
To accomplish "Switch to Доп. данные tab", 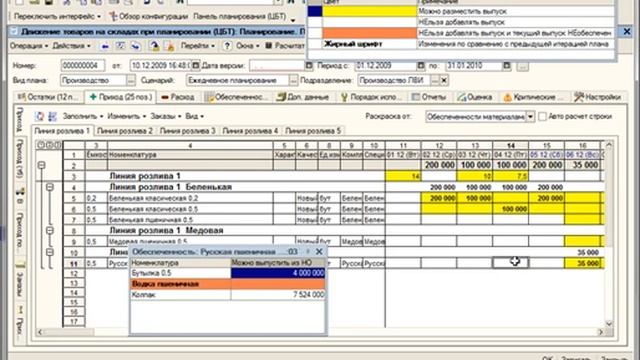I will tap(303, 97).
